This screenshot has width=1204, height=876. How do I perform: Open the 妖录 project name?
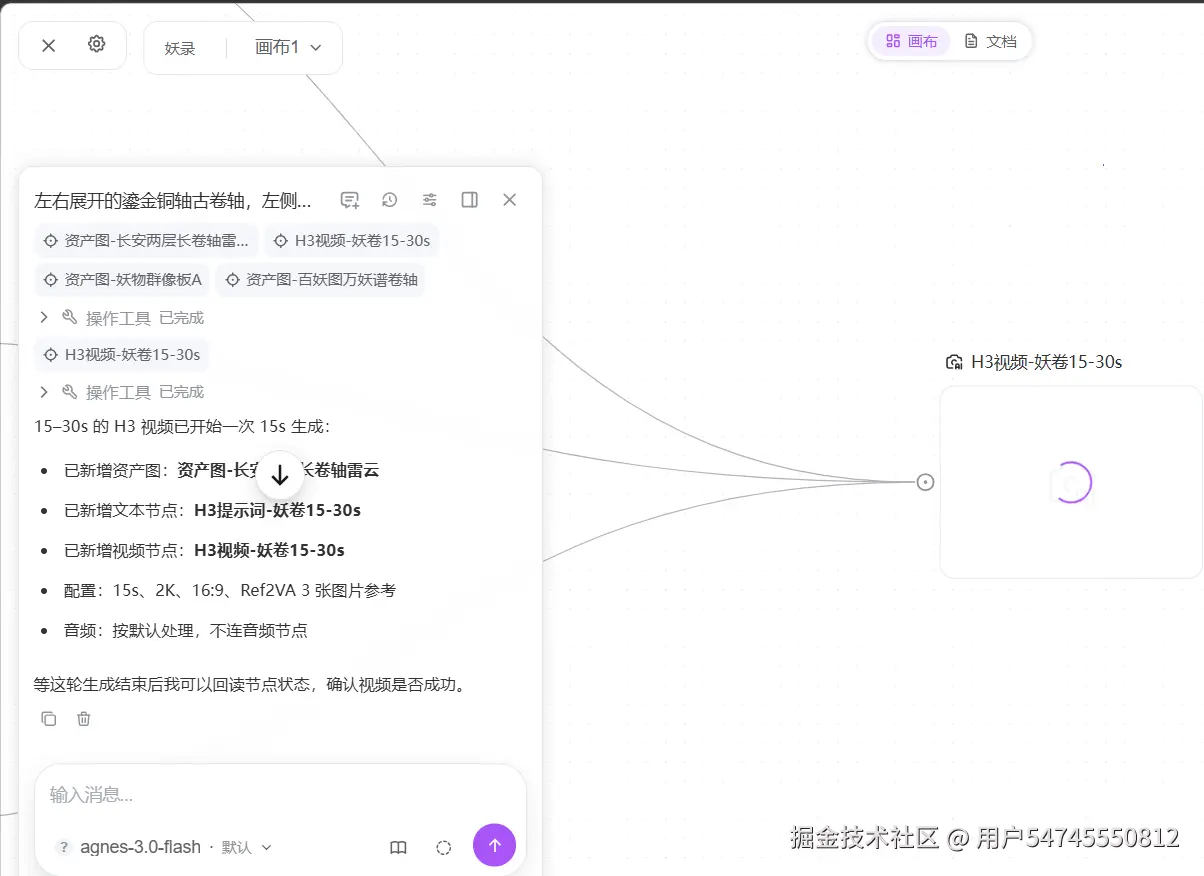coord(180,48)
